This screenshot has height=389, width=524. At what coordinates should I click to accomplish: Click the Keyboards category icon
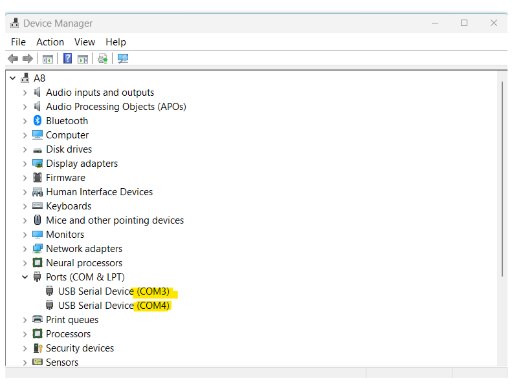coord(37,206)
